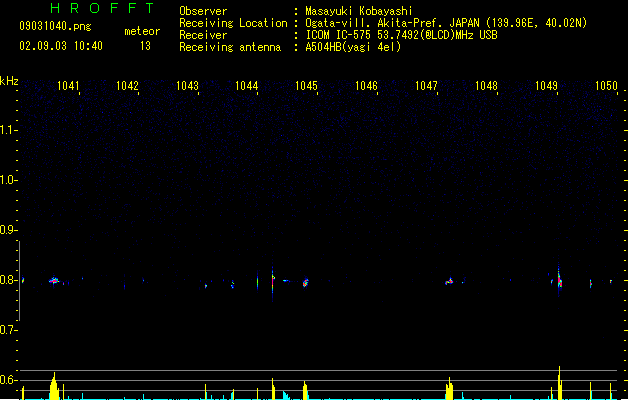The width and height of the screenshot is (629, 400).
Task: Select the file name 09031040.png
Action: click(55, 26)
